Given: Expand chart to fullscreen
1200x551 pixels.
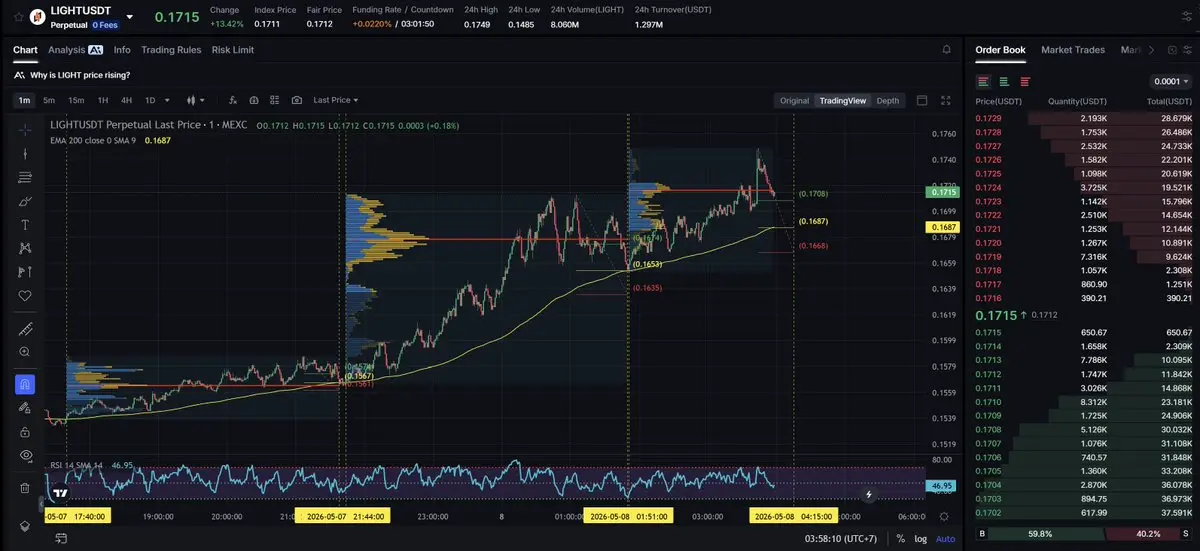Looking at the screenshot, I should click(x=947, y=100).
